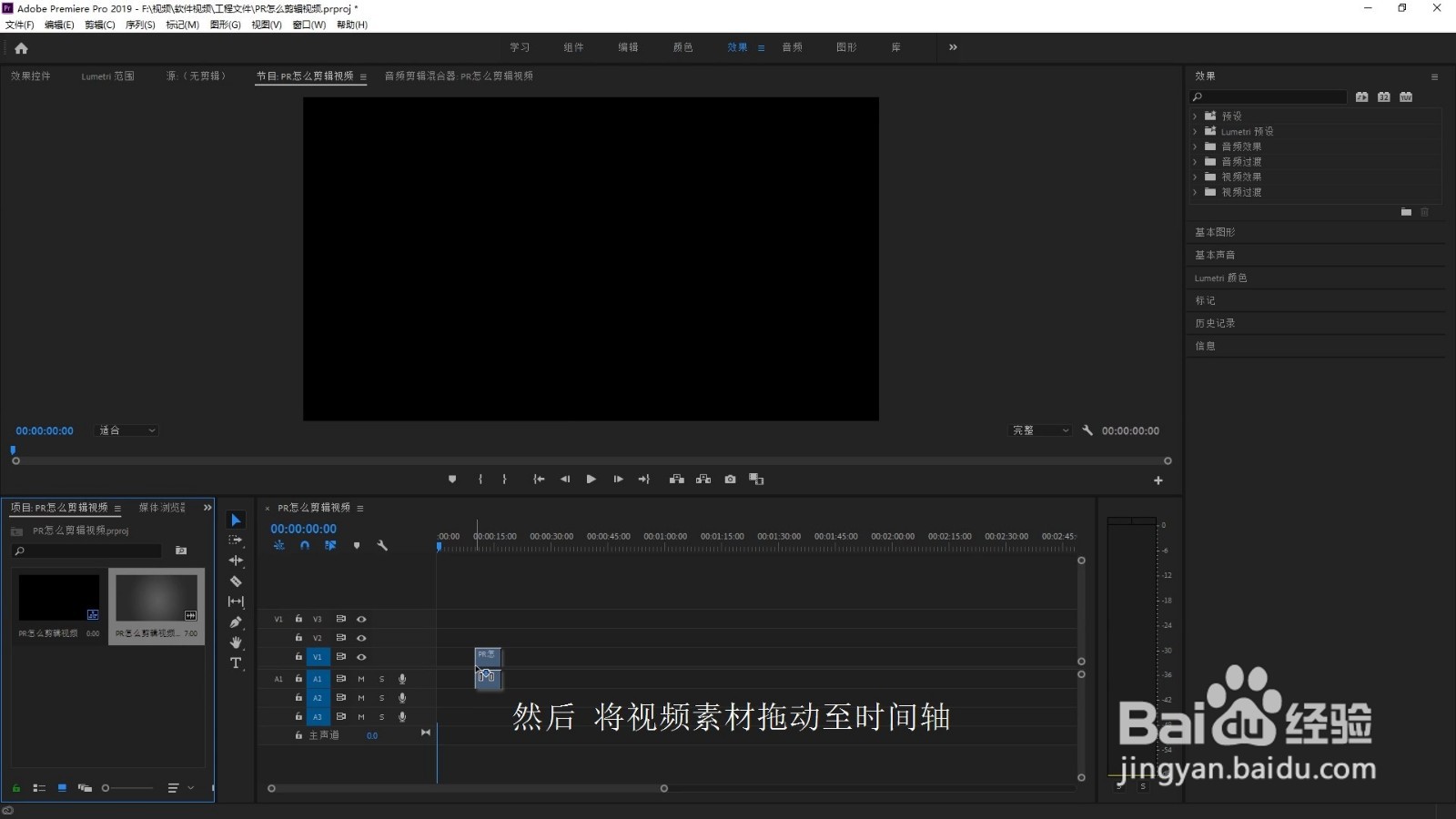Select the Razor tool
The width and height of the screenshot is (1456, 819).
click(236, 581)
